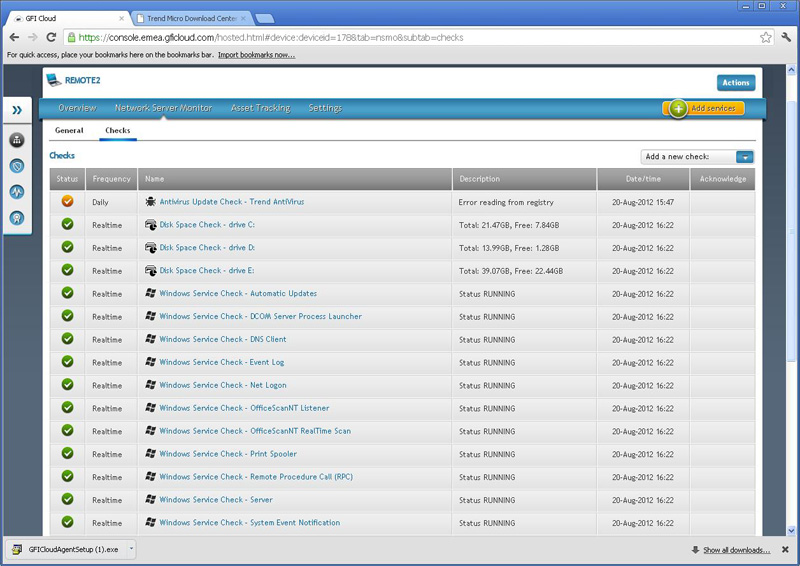
Task: Open the heartbeat monitor sidebar icon
Action: 17,192
